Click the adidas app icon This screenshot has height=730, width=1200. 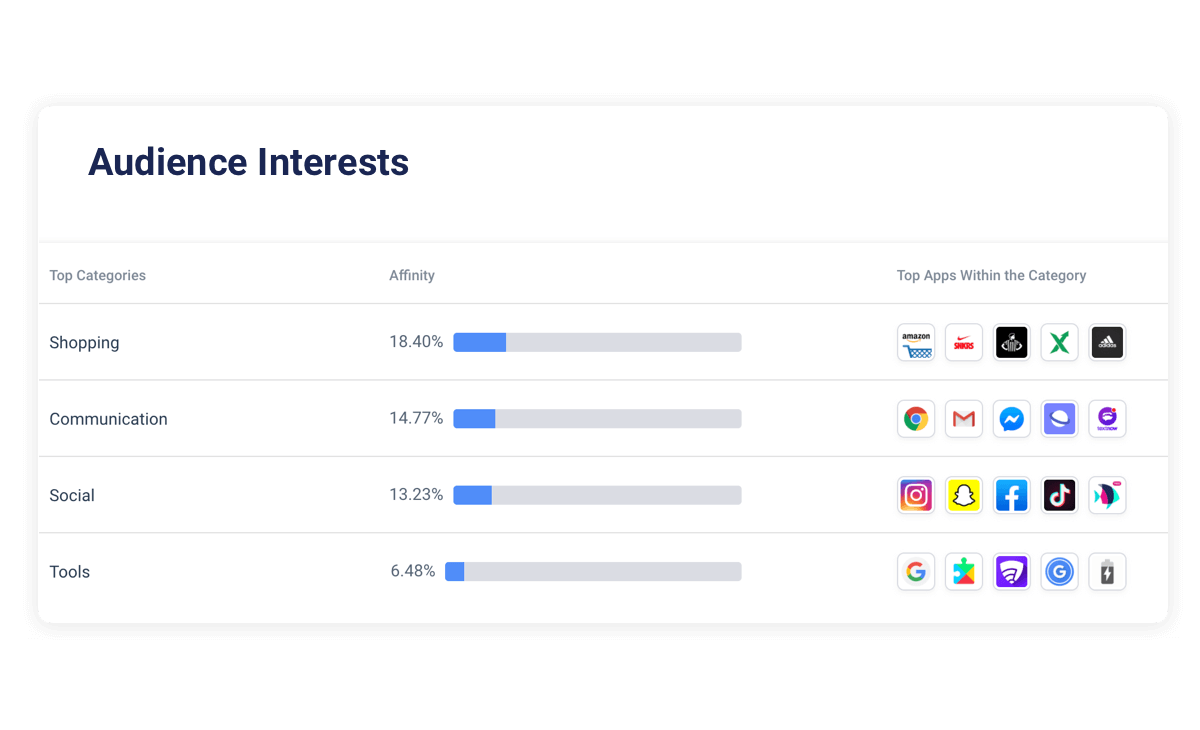click(x=1107, y=342)
